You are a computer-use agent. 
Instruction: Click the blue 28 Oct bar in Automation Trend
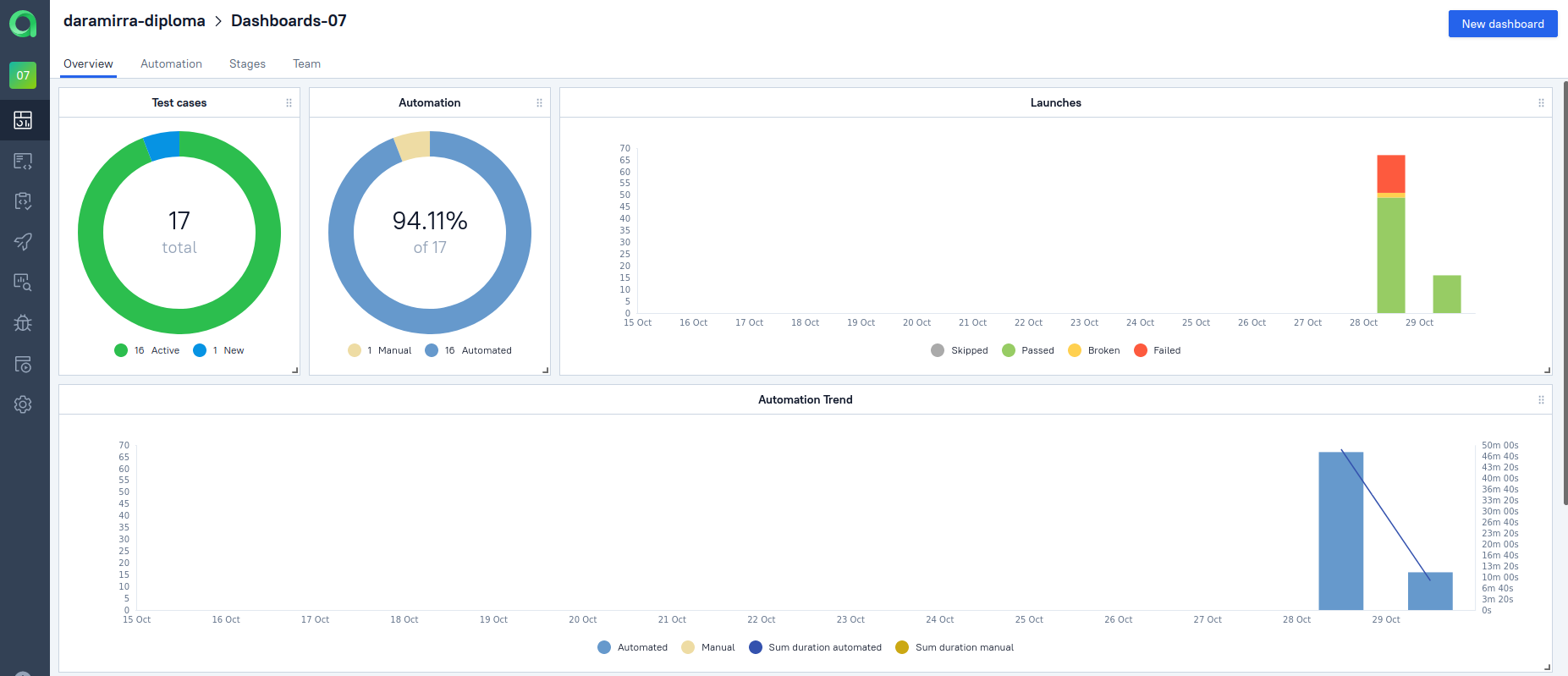pyautogui.click(x=1341, y=531)
